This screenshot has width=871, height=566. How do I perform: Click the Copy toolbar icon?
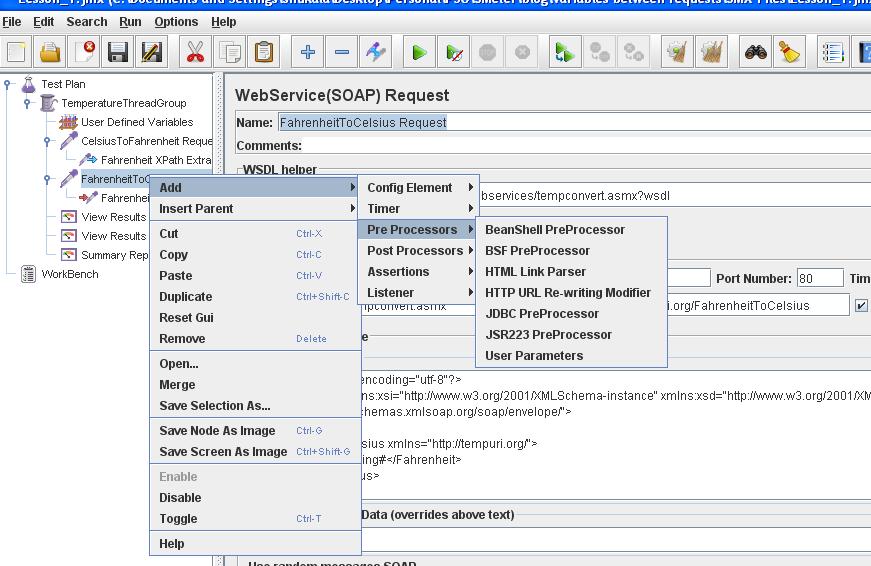229,52
